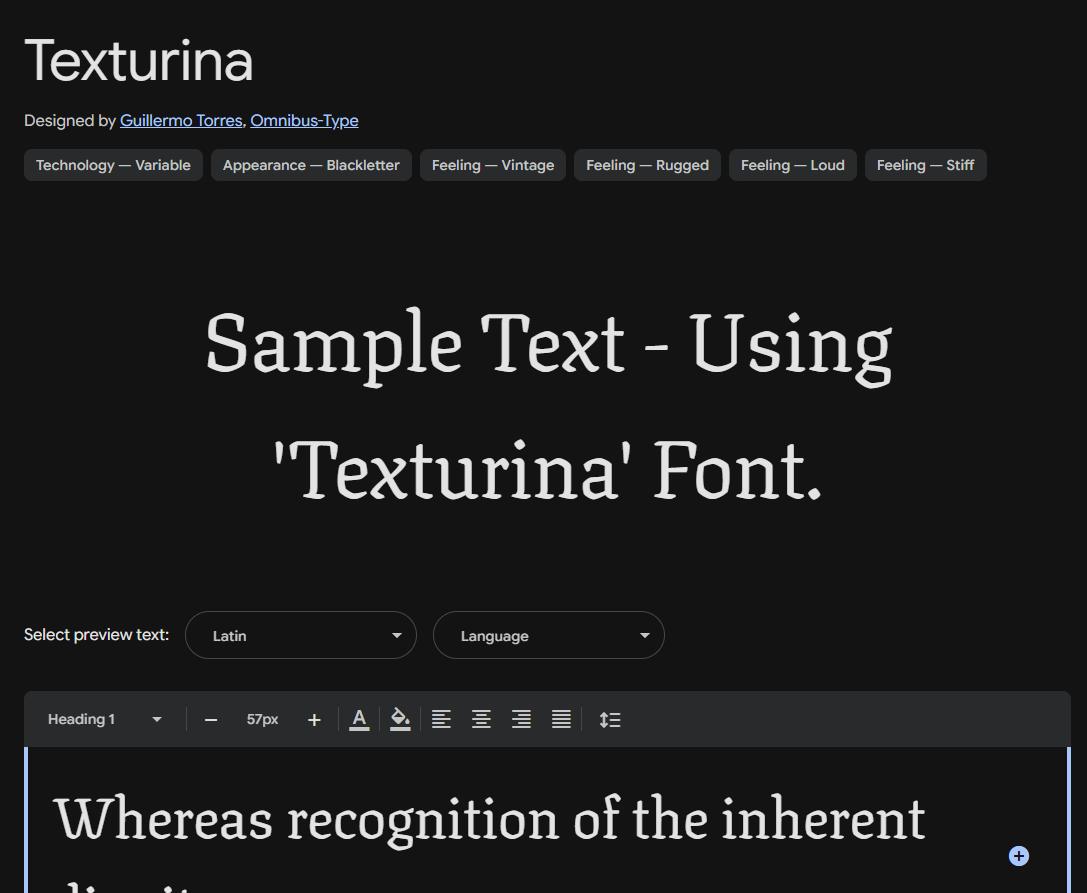Increase font size with plus icon
The height and width of the screenshot is (893, 1087).
click(x=314, y=720)
